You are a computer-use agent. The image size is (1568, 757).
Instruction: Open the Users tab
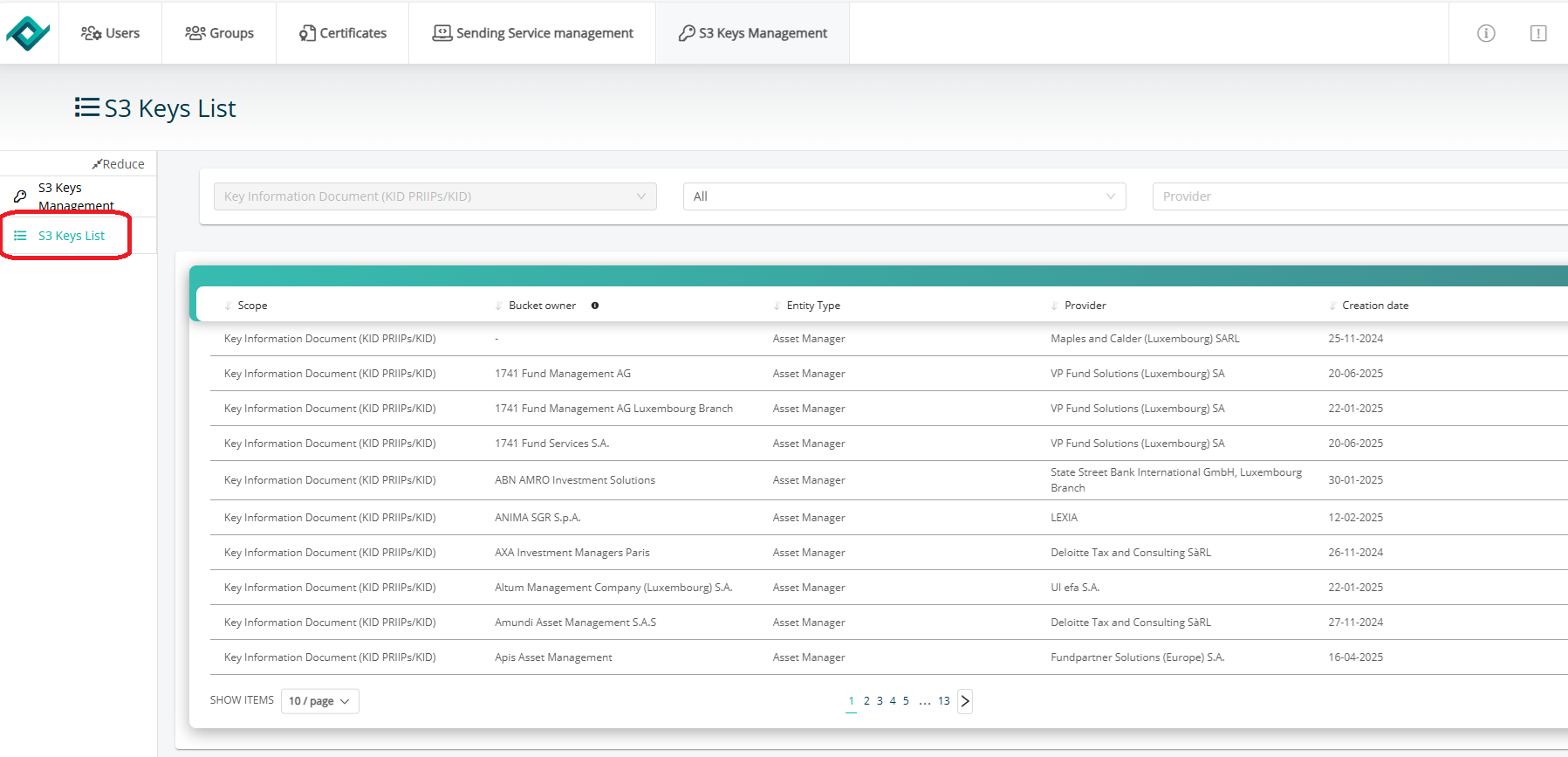pyautogui.click(x=111, y=33)
